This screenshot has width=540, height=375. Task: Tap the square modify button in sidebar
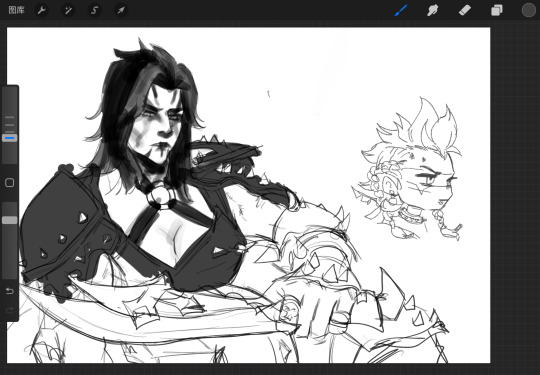[10, 183]
